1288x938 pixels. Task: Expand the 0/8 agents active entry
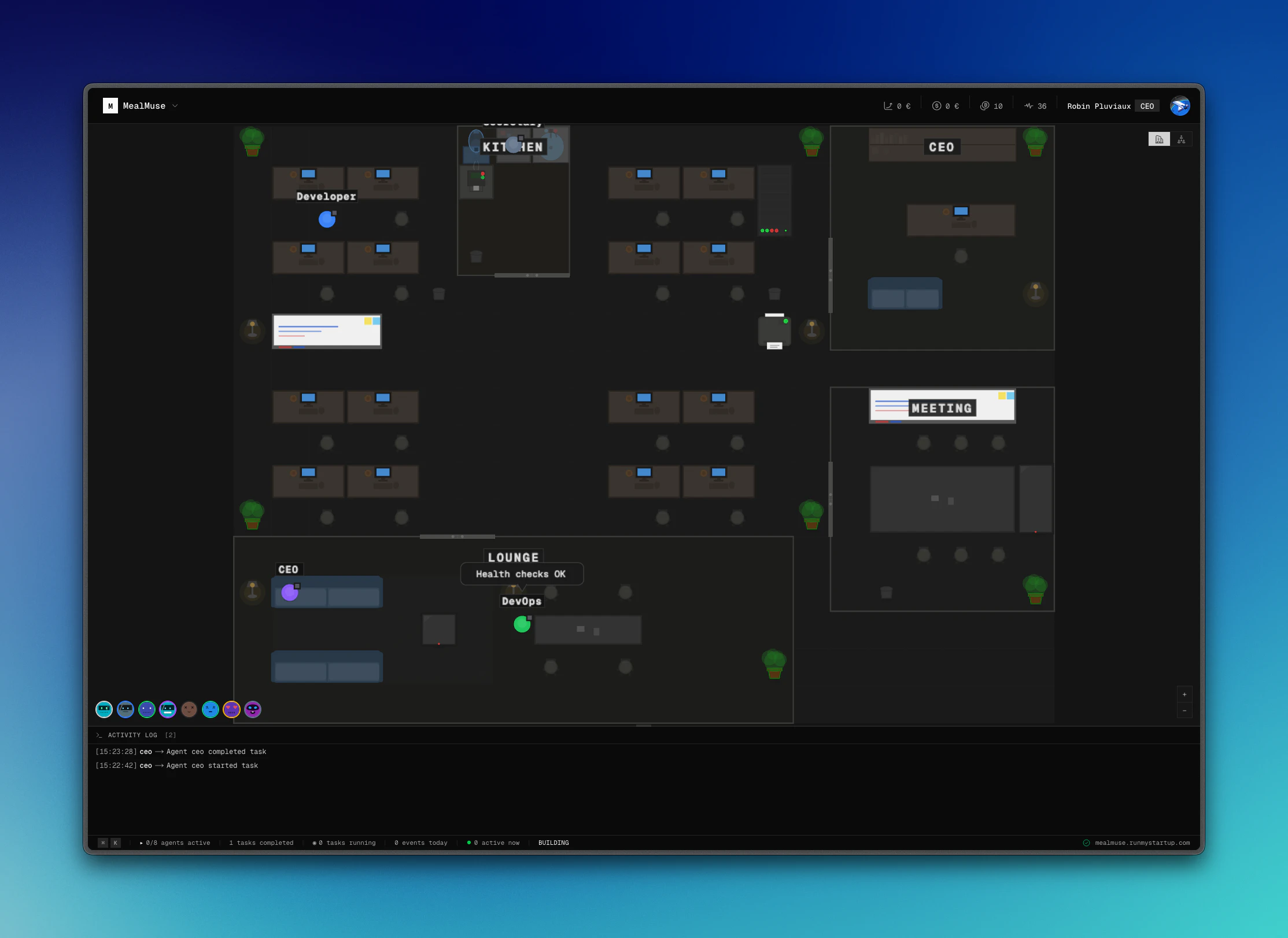pos(175,843)
